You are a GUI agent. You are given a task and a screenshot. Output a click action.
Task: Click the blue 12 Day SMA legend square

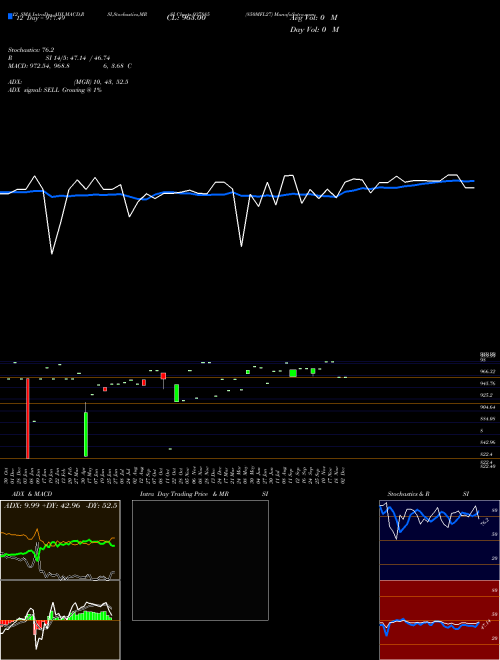(x=11, y=16)
